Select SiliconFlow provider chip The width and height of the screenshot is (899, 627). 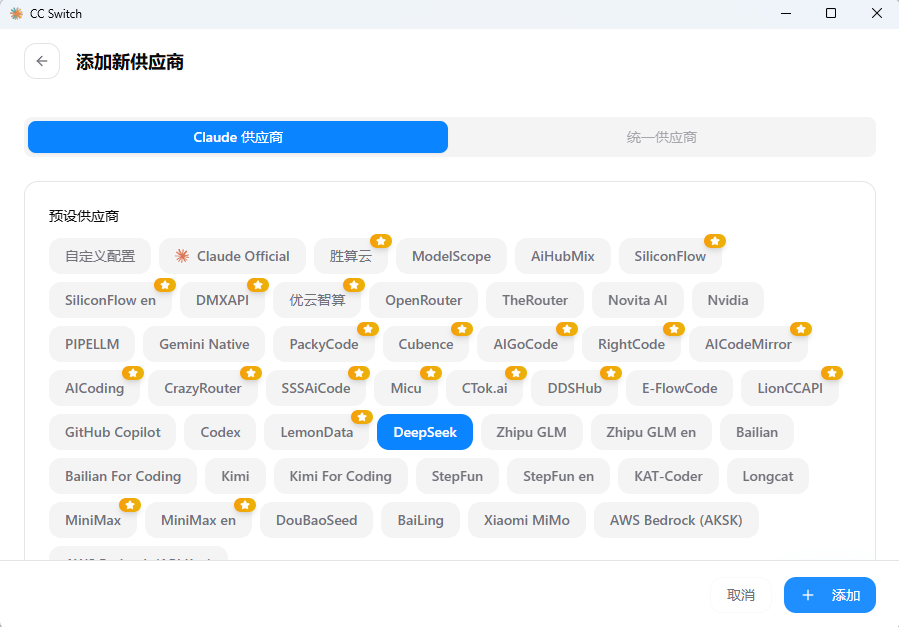click(670, 256)
